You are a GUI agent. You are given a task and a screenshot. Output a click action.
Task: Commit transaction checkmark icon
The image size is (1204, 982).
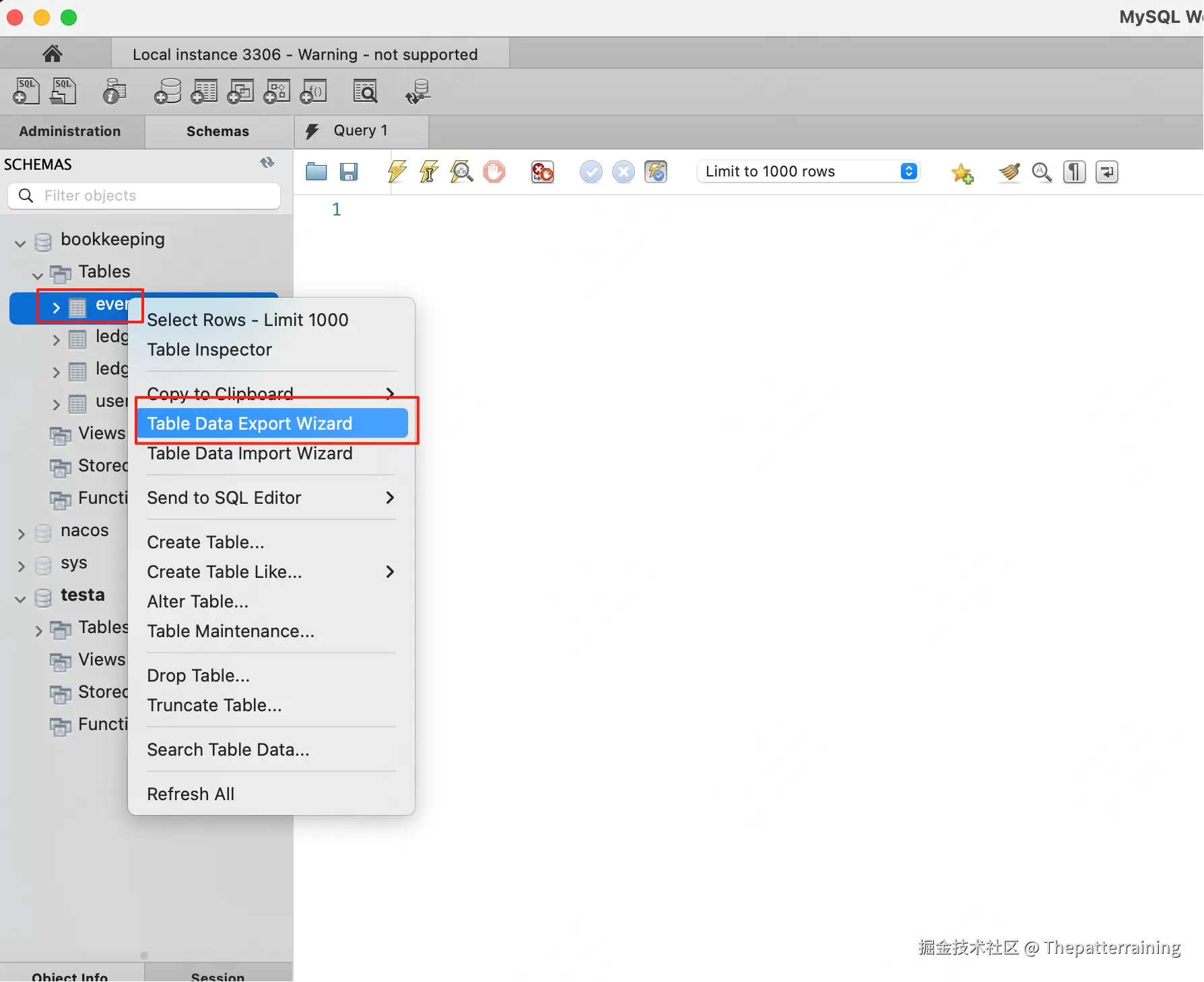(x=591, y=172)
